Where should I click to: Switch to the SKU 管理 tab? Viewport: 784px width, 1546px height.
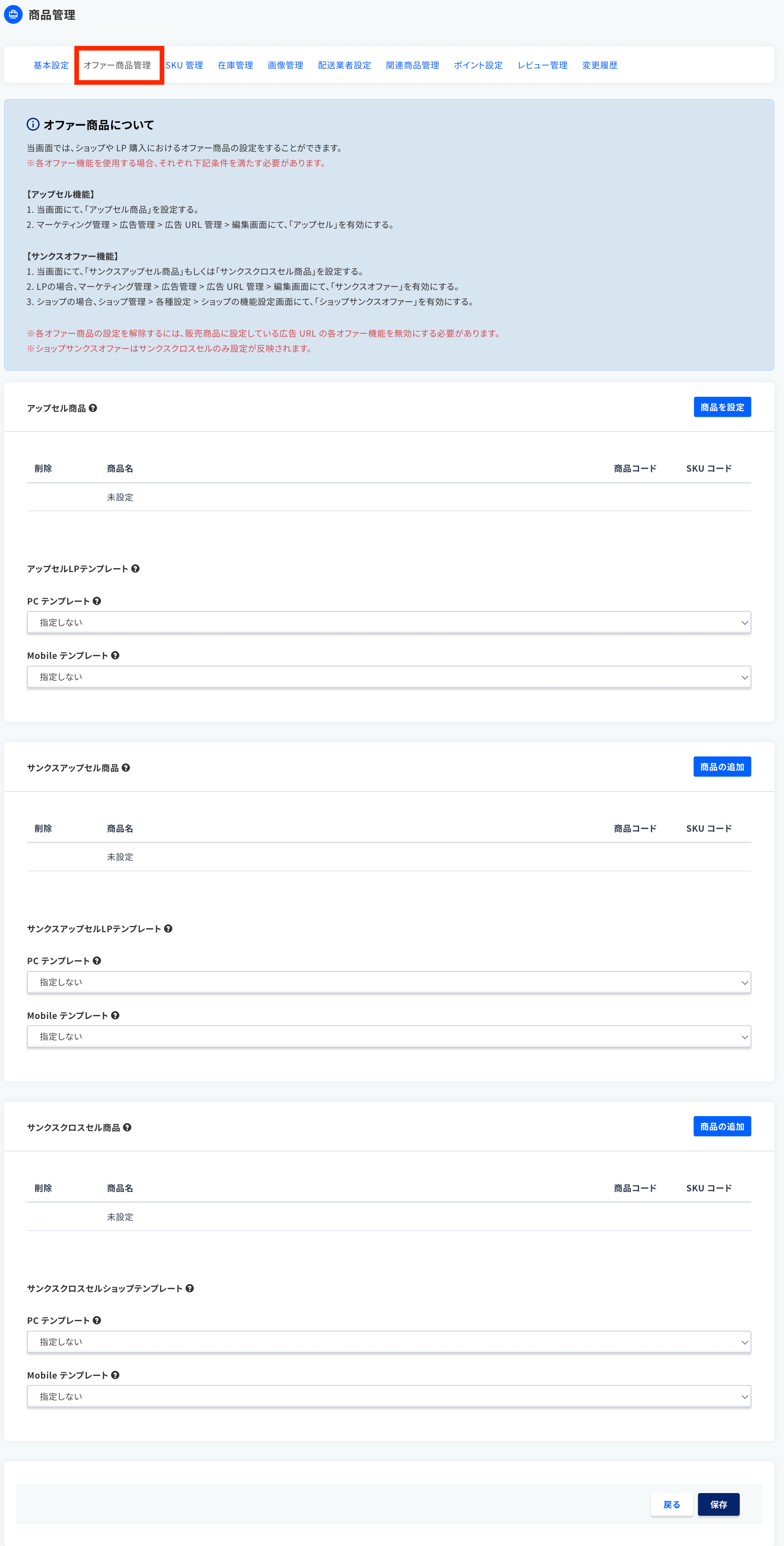pos(184,66)
